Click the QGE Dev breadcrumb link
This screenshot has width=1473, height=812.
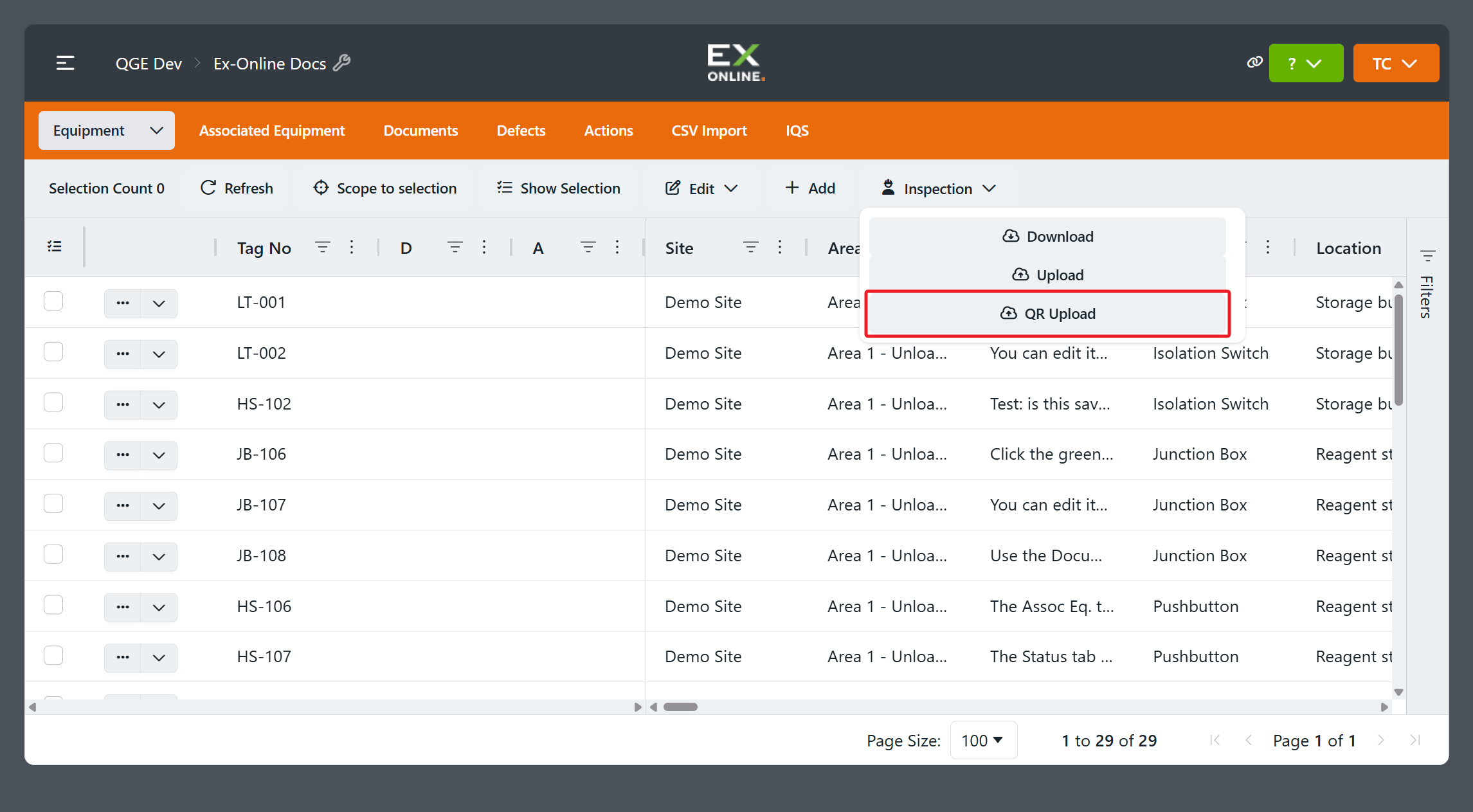point(149,64)
